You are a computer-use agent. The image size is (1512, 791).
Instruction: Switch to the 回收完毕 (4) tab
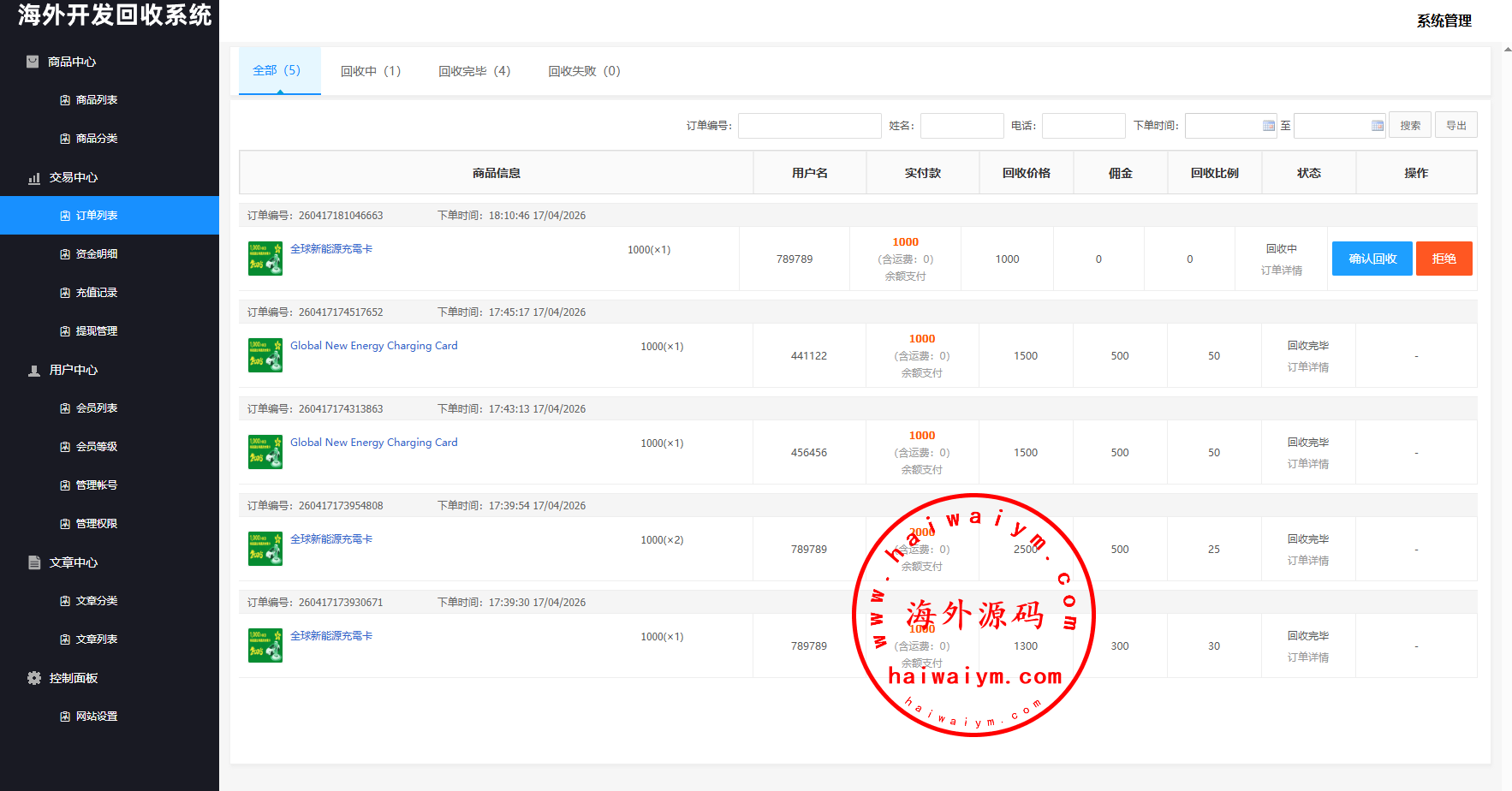tap(474, 71)
